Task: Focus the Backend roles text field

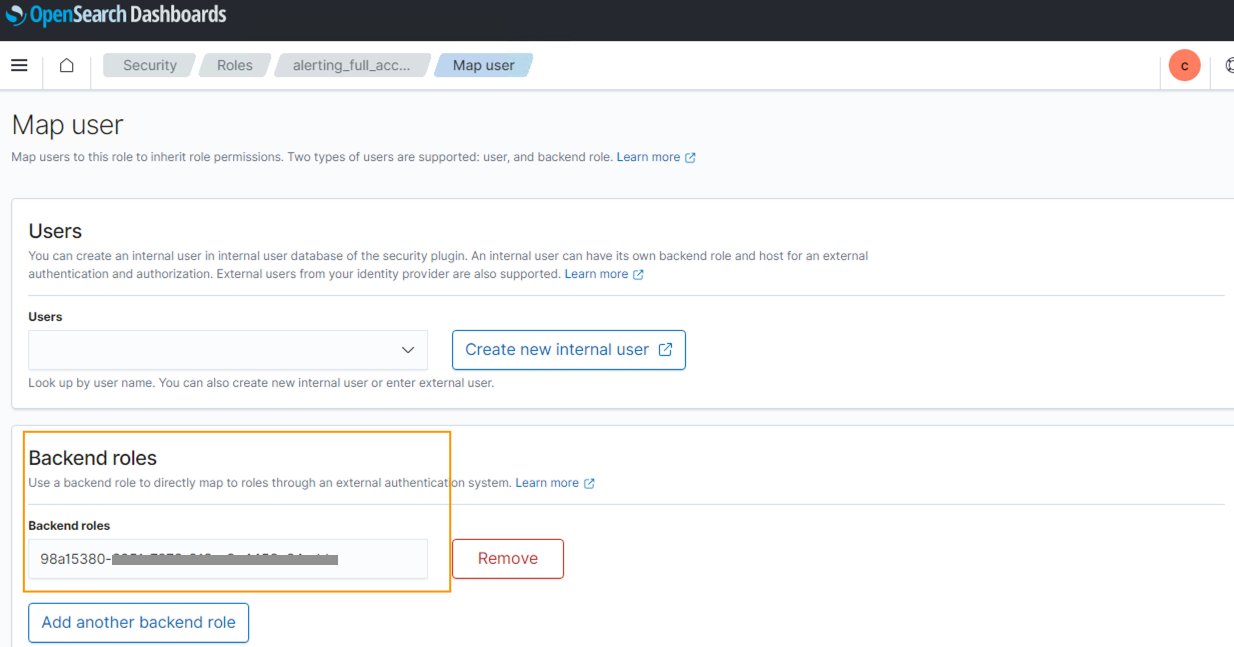Action: pyautogui.click(x=227, y=559)
